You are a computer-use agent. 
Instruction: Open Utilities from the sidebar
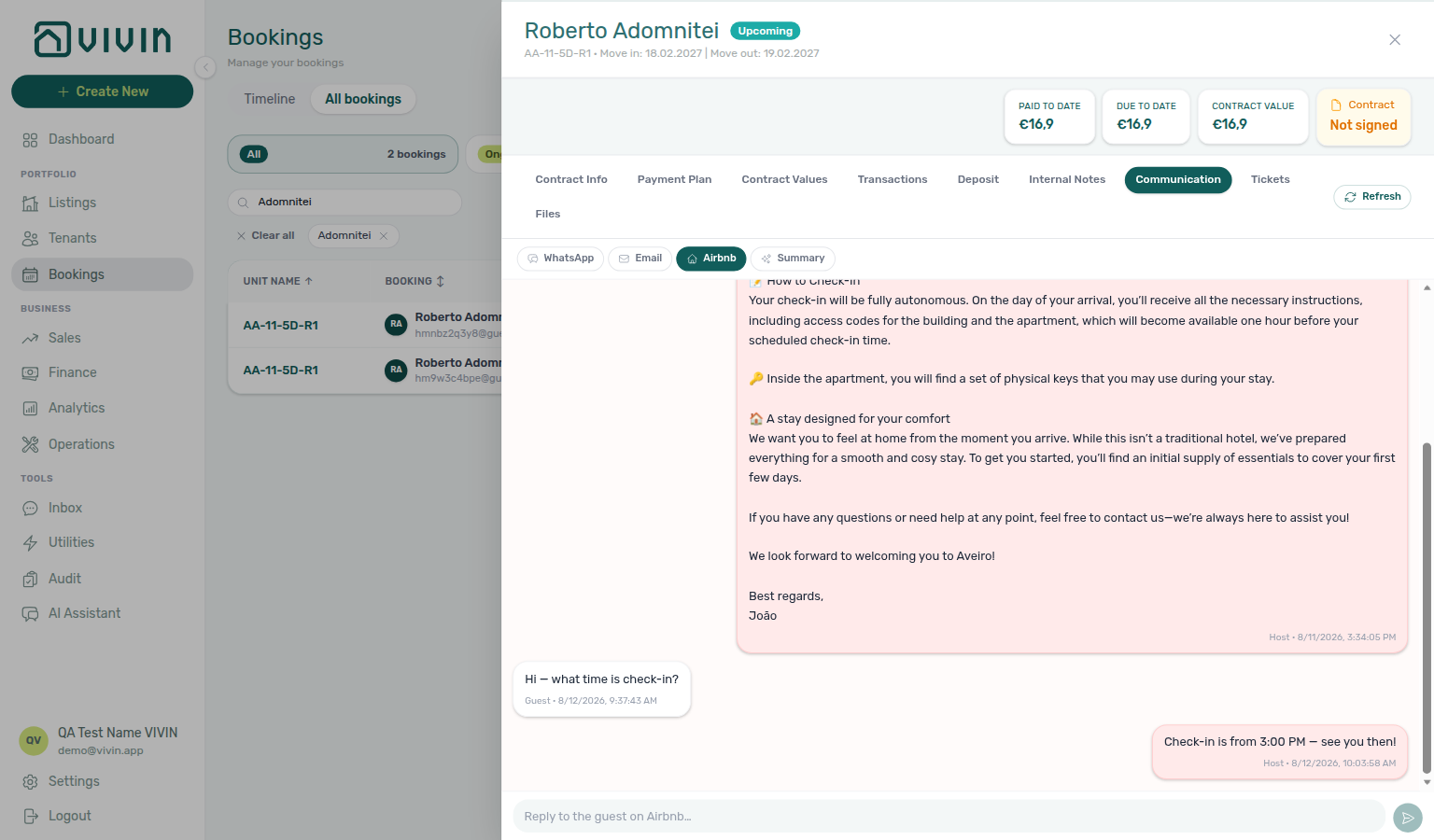103,542
